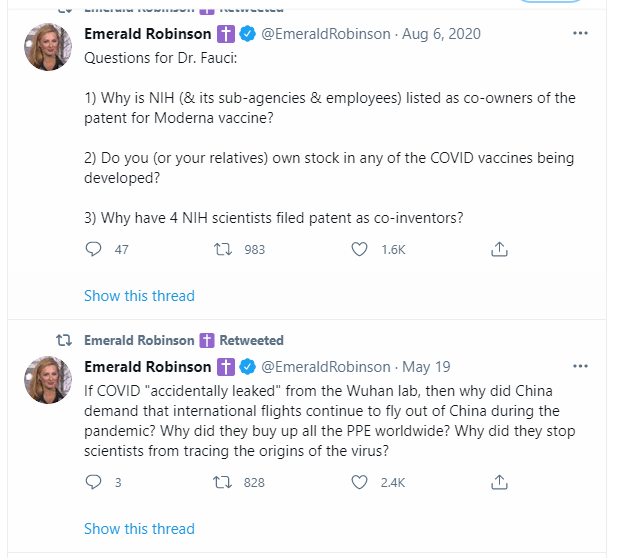Retweet the Wuhan lab tweet
622x558 pixels.
(x=225, y=482)
